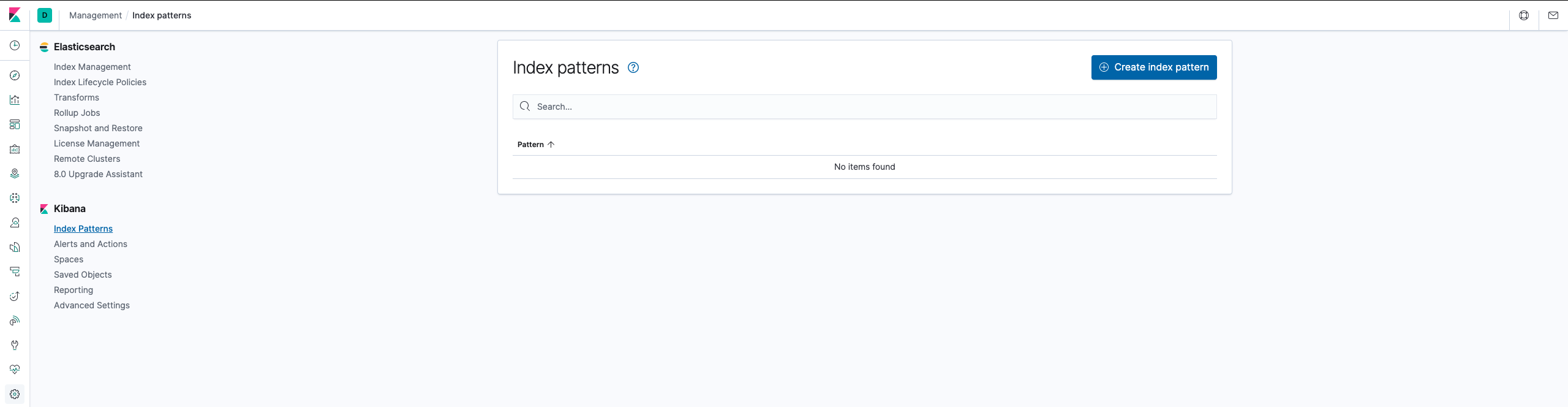
Task: Focus the index pattern Search field
Action: tap(864, 107)
